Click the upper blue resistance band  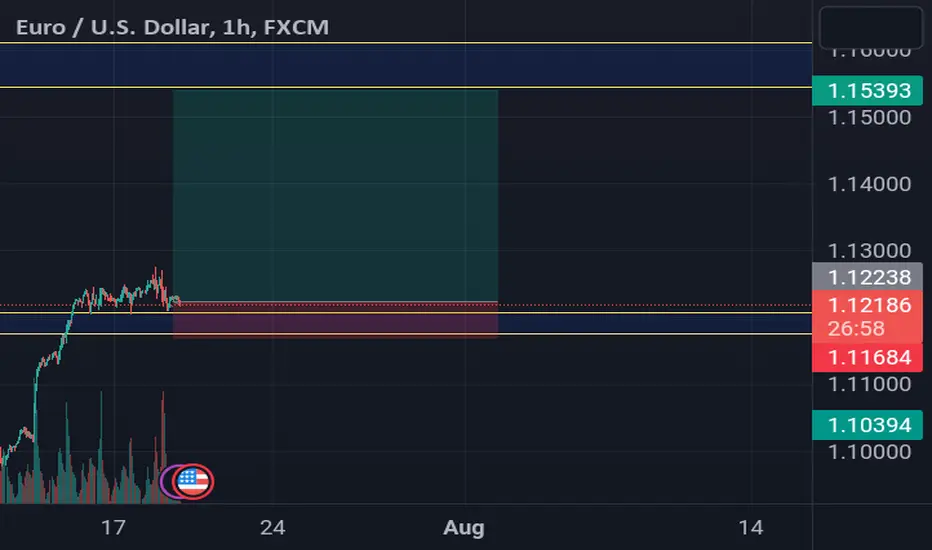click(406, 65)
